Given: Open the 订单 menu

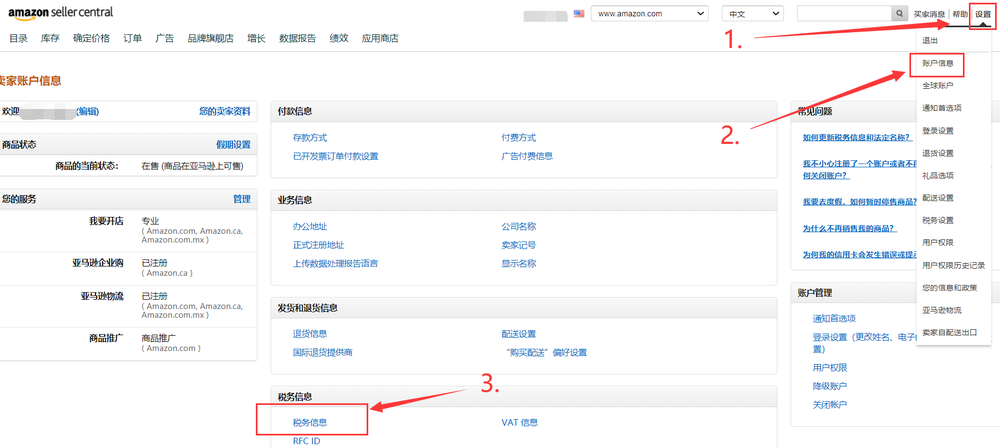Looking at the screenshot, I should [133, 38].
